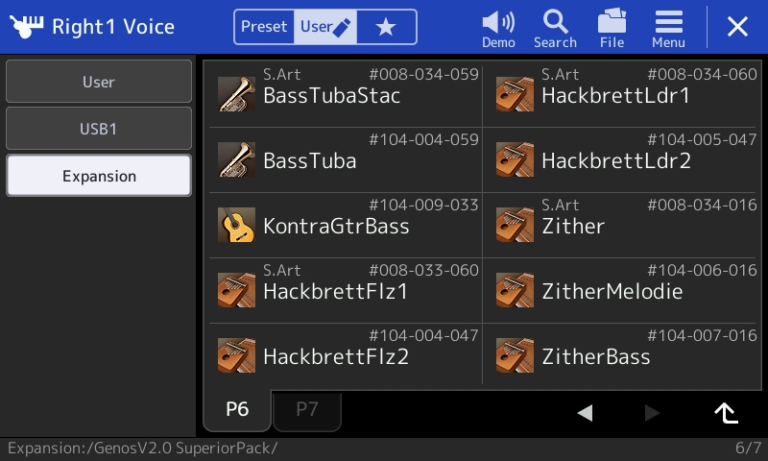Go to previous page with left arrow
Screen dimensions: 768x461
tap(585, 413)
